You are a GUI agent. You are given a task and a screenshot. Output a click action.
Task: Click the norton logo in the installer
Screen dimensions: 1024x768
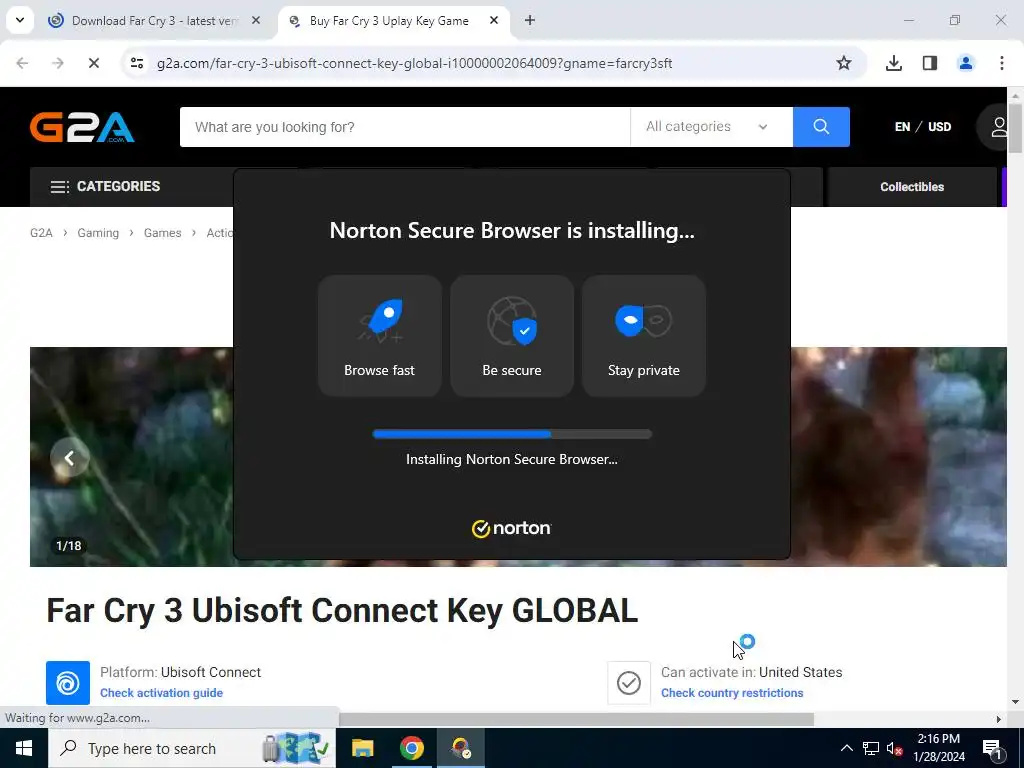(511, 528)
